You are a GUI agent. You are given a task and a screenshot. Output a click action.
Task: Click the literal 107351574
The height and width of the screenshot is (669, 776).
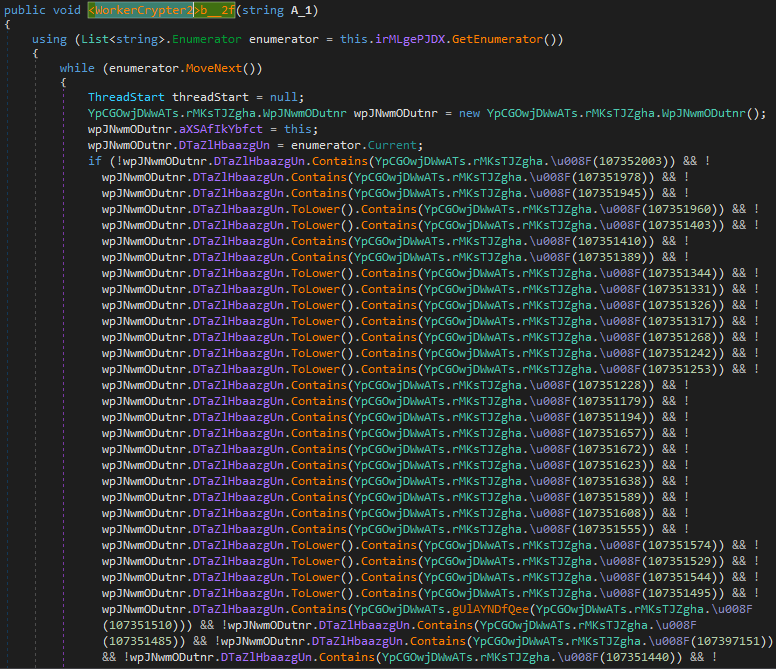point(679,545)
